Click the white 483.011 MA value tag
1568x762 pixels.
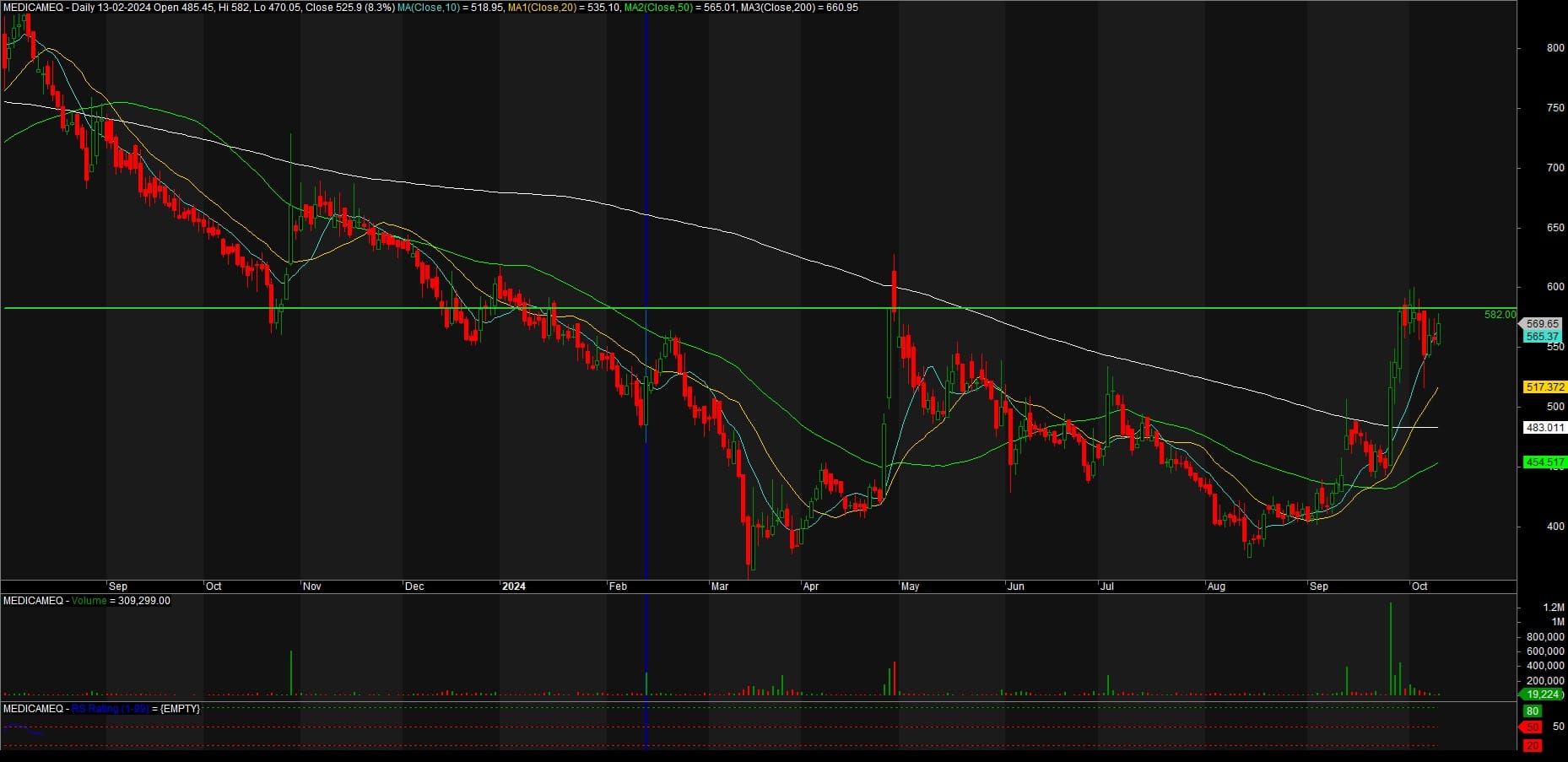click(x=1544, y=428)
